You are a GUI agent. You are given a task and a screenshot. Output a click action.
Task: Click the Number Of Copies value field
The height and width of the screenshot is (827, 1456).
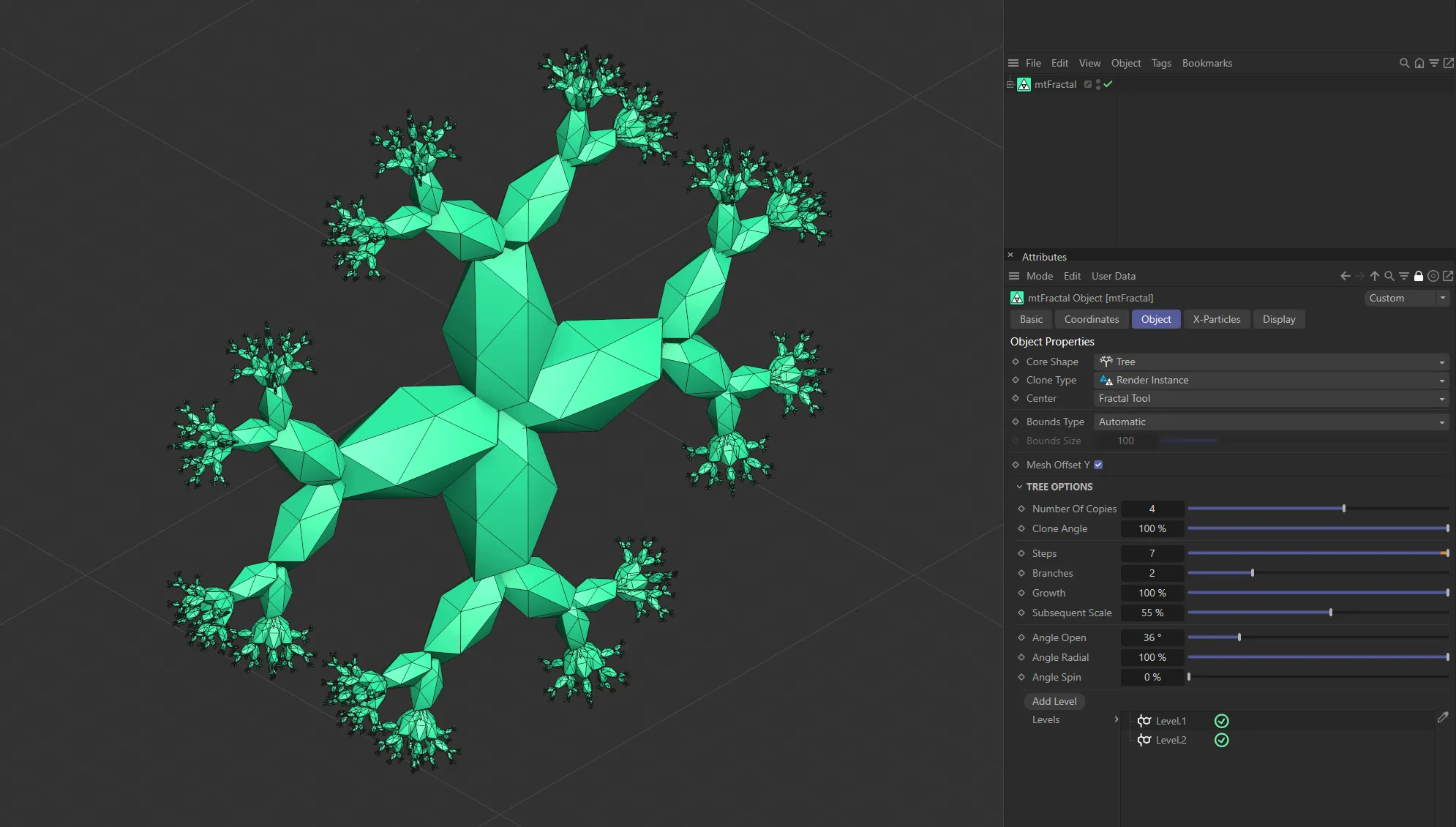pyautogui.click(x=1152, y=509)
